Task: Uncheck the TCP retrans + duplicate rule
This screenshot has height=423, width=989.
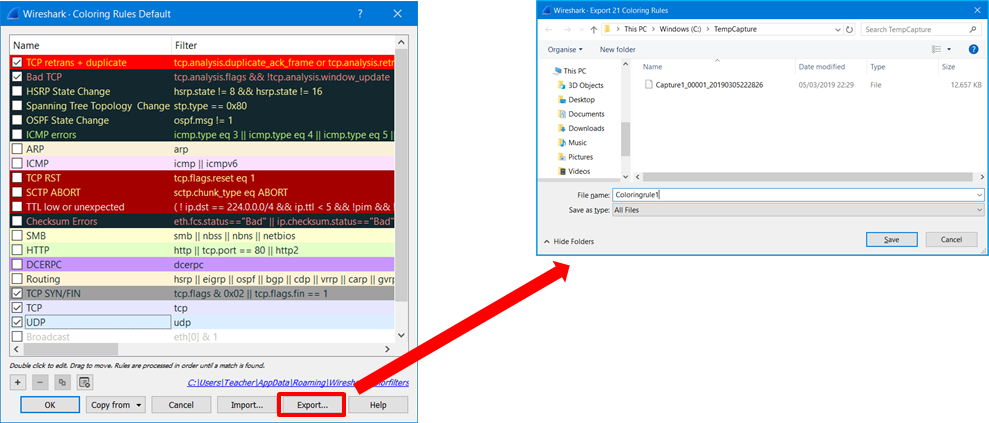Action: pos(18,63)
